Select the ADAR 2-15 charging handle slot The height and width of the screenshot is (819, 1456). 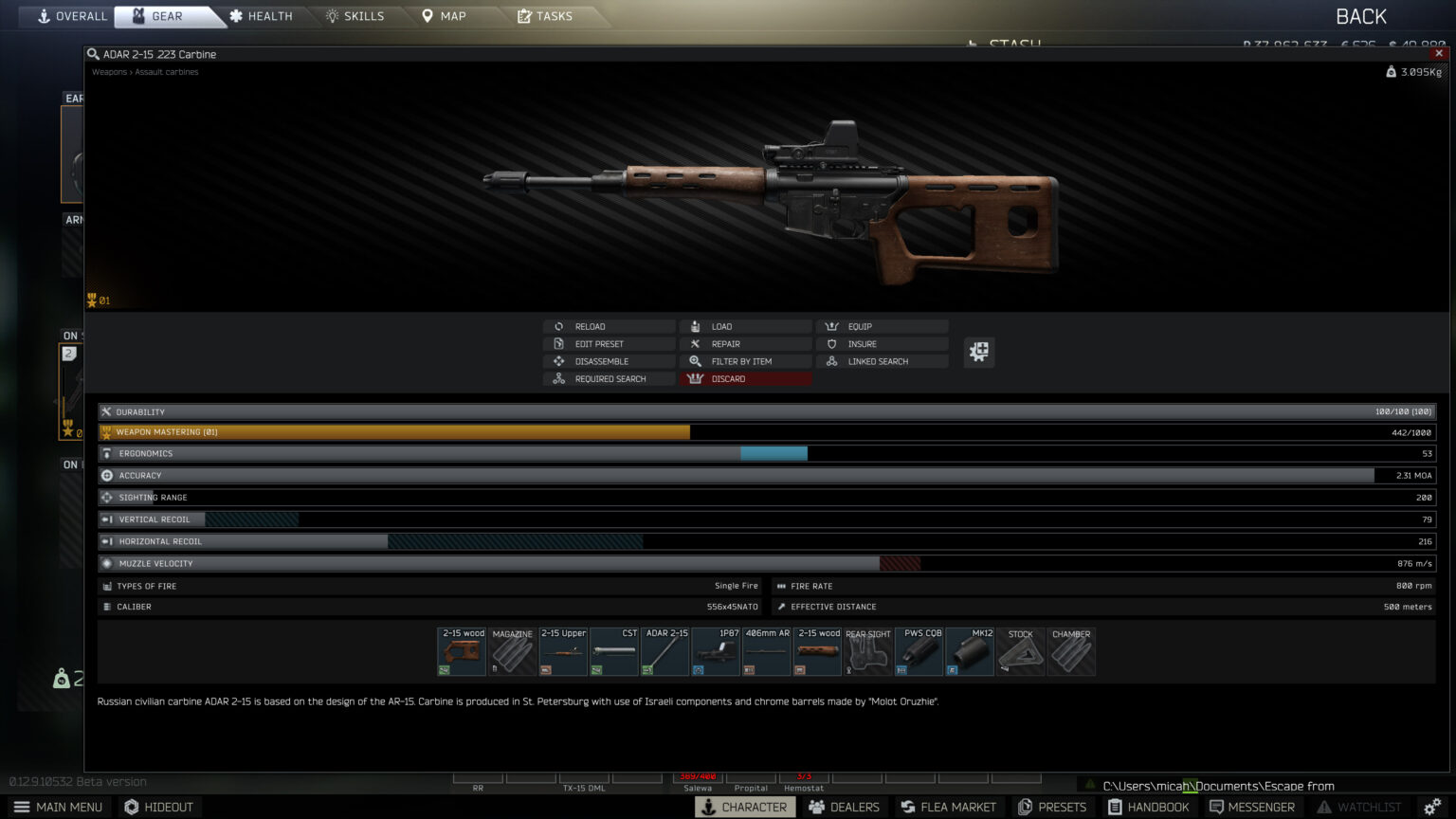(665, 651)
